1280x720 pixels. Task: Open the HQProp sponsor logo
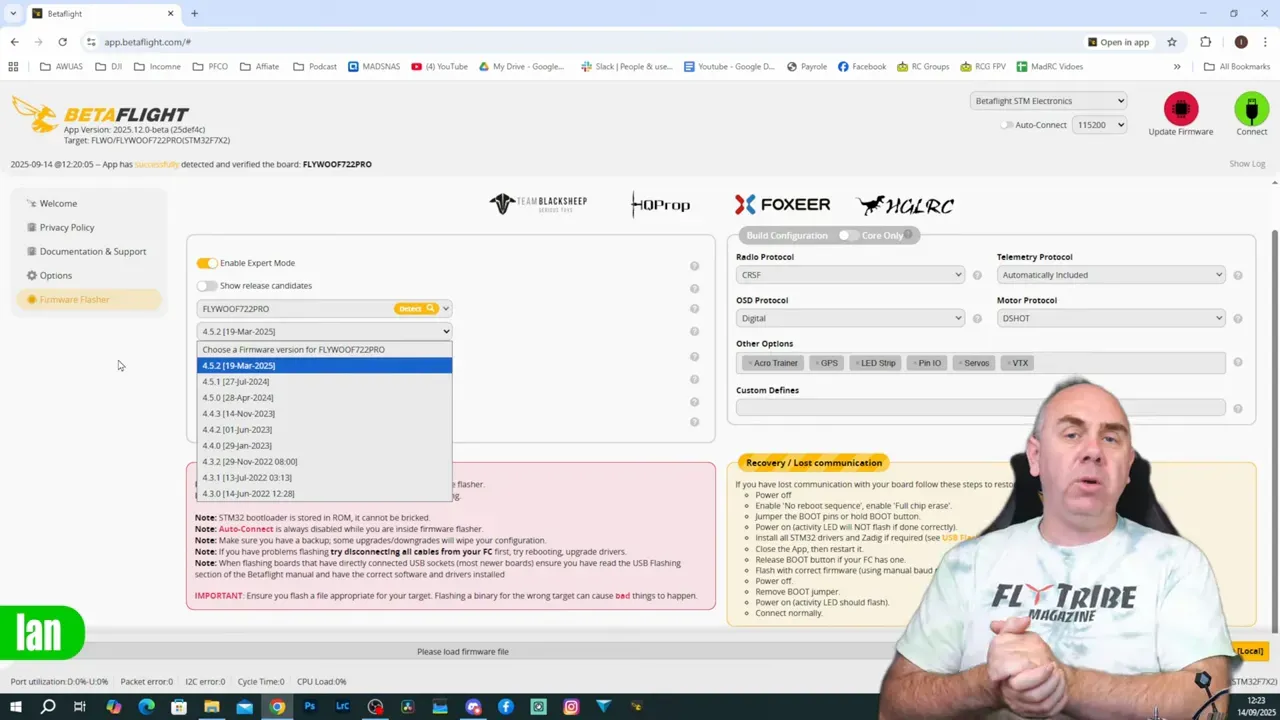[661, 204]
